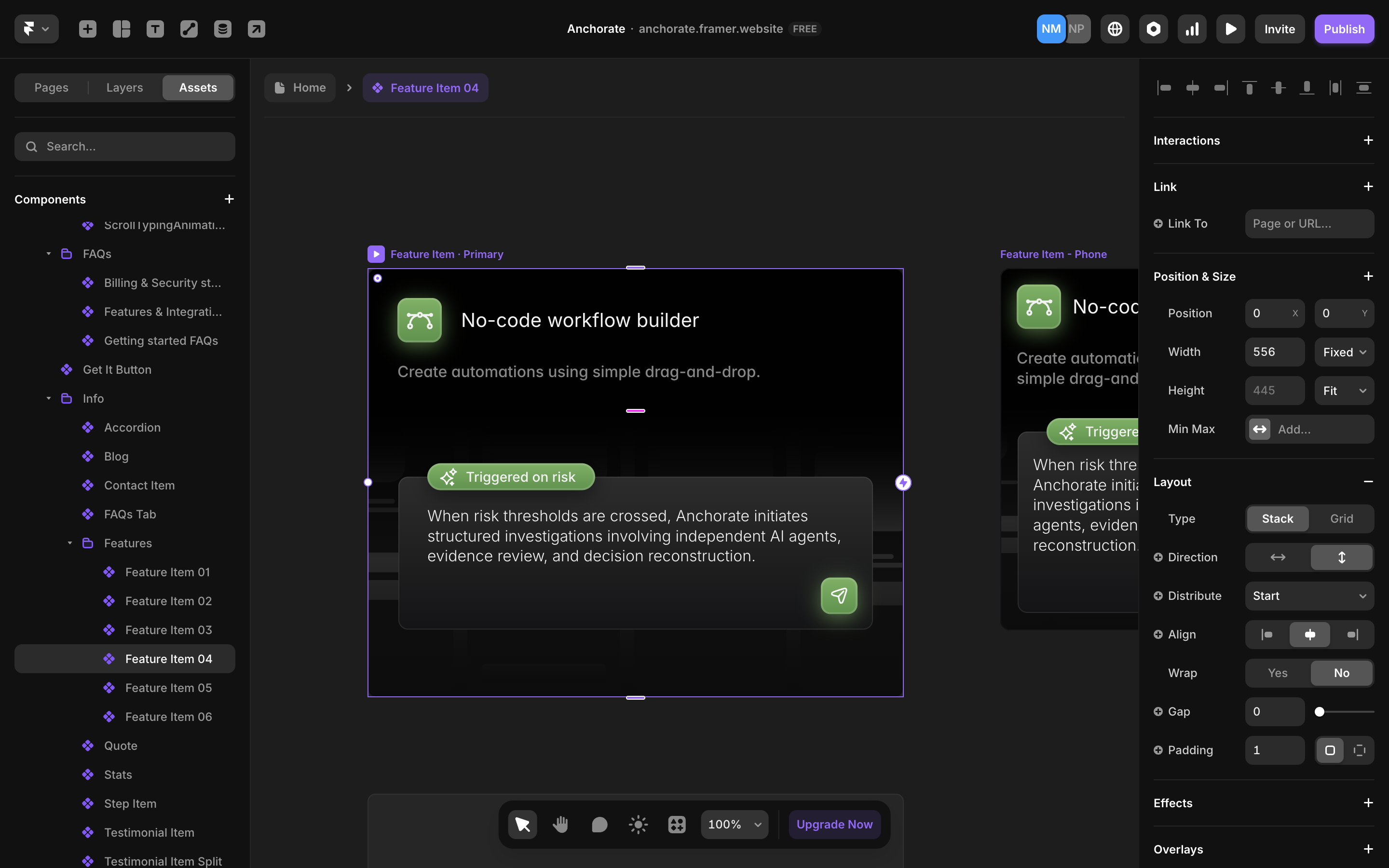Set layout type to Grid
The image size is (1389, 868).
coord(1341,518)
